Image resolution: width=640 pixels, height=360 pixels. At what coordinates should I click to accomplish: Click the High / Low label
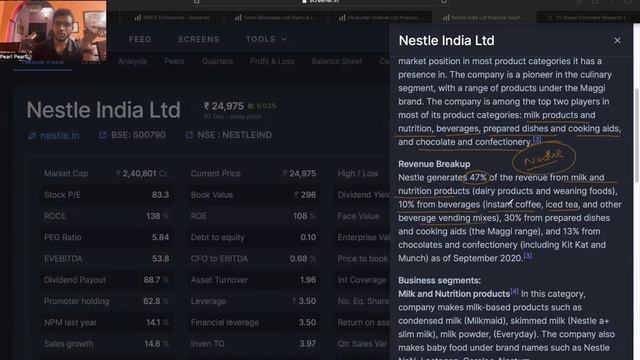click(x=358, y=173)
